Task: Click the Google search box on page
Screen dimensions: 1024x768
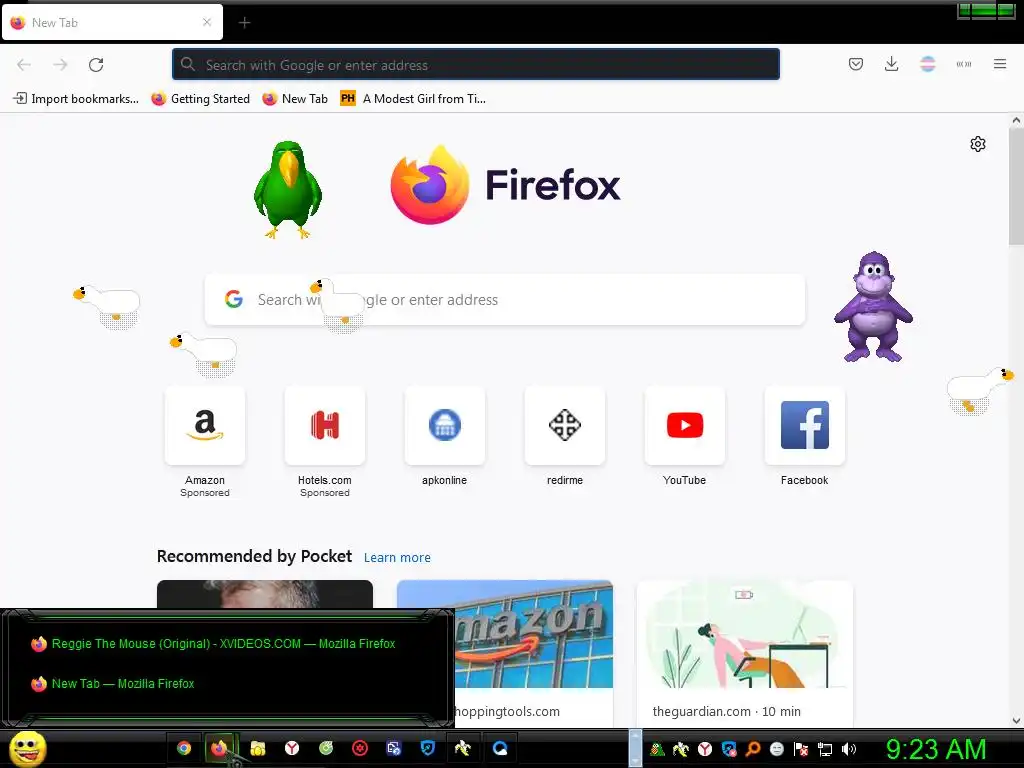Action: pyautogui.click(x=504, y=300)
